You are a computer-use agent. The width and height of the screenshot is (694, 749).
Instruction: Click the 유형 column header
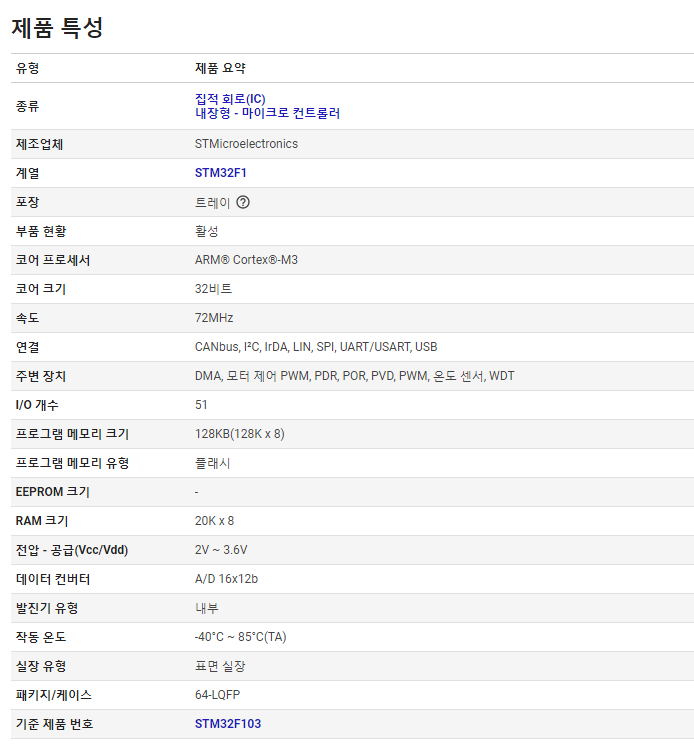click(28, 68)
